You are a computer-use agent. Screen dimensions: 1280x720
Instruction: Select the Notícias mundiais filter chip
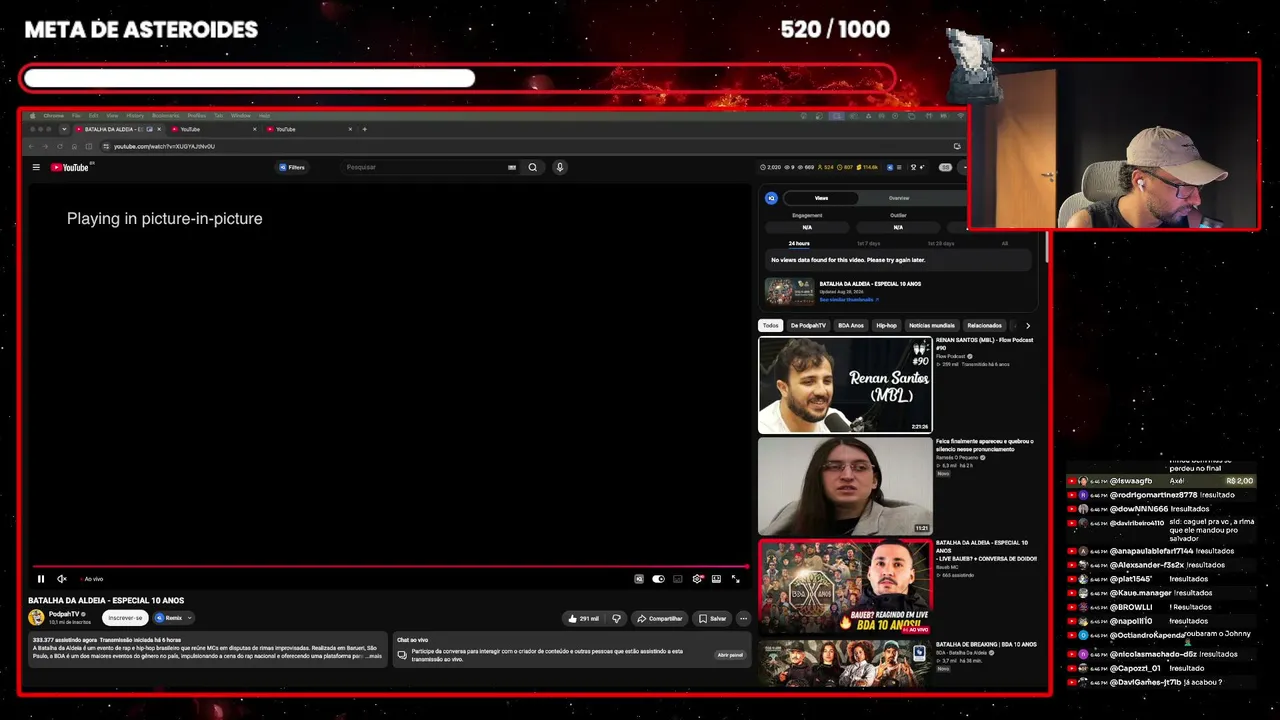tap(932, 325)
